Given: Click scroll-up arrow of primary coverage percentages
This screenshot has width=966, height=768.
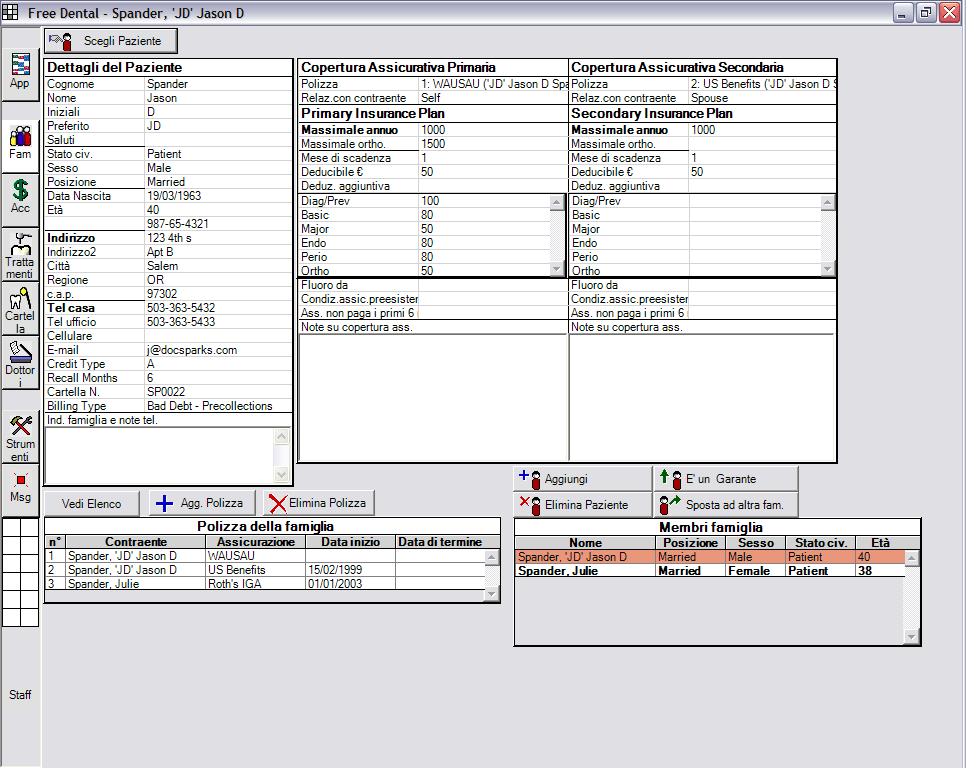Looking at the screenshot, I should click(556, 202).
